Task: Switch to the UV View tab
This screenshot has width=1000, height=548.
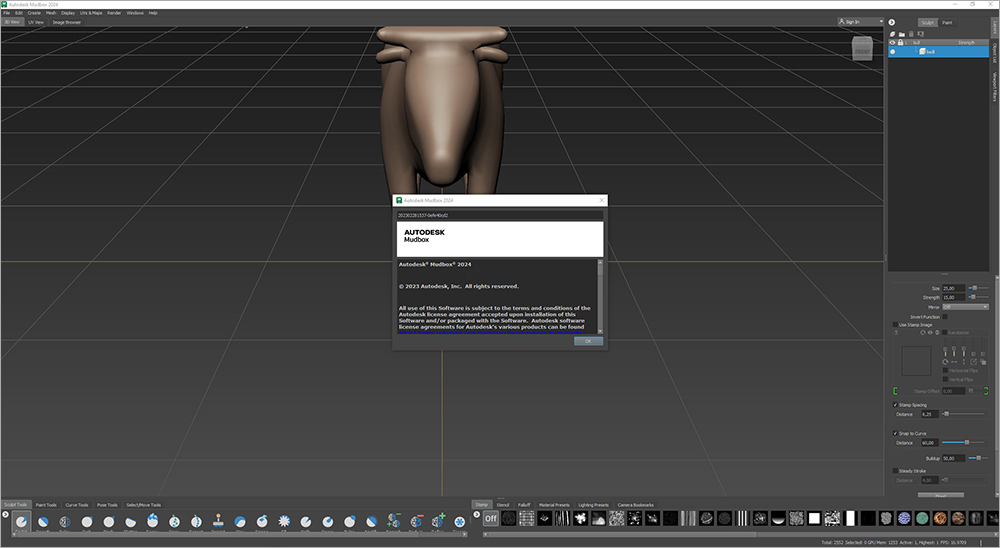Action: pyautogui.click(x=36, y=21)
